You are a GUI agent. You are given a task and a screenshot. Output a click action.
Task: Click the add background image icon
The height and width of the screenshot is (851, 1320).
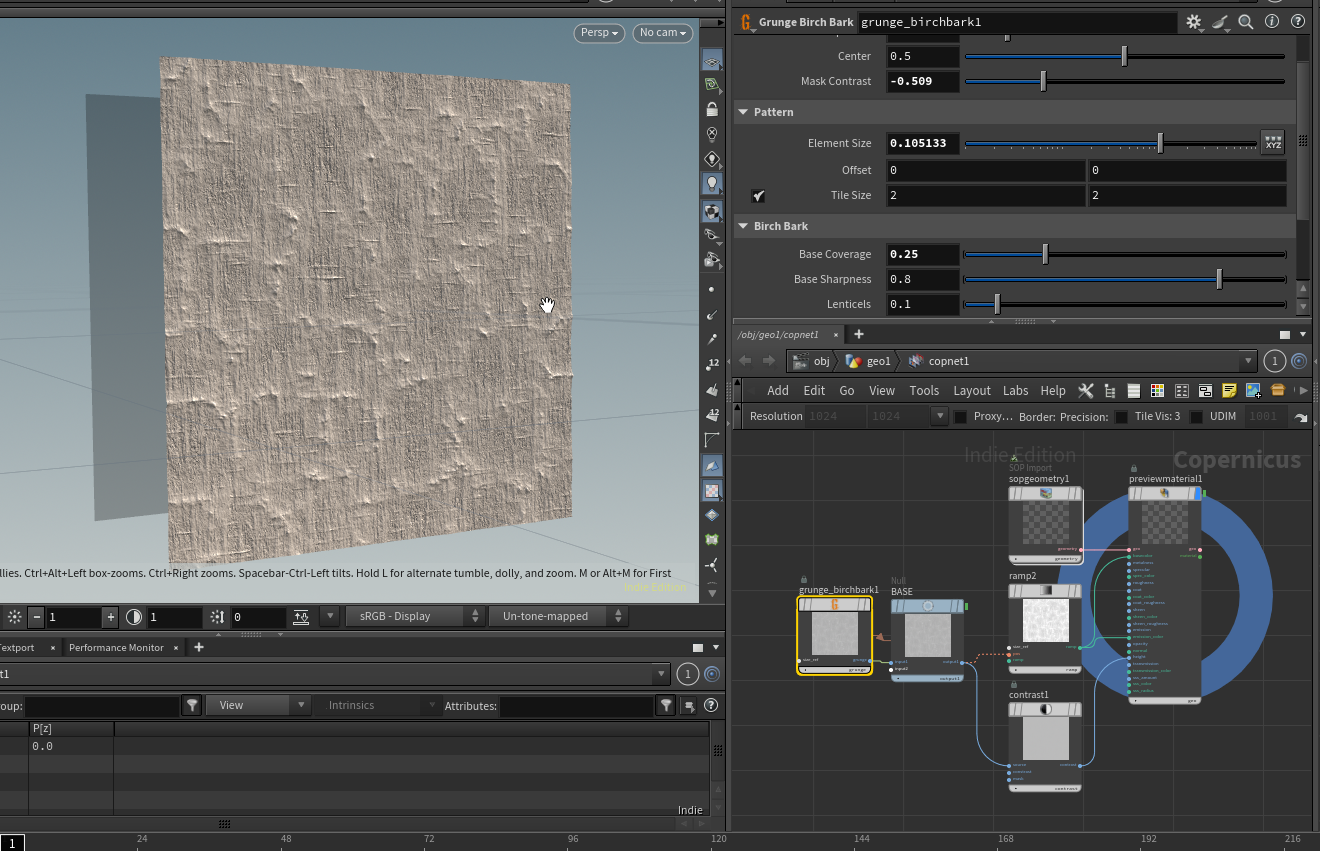(x=1253, y=390)
